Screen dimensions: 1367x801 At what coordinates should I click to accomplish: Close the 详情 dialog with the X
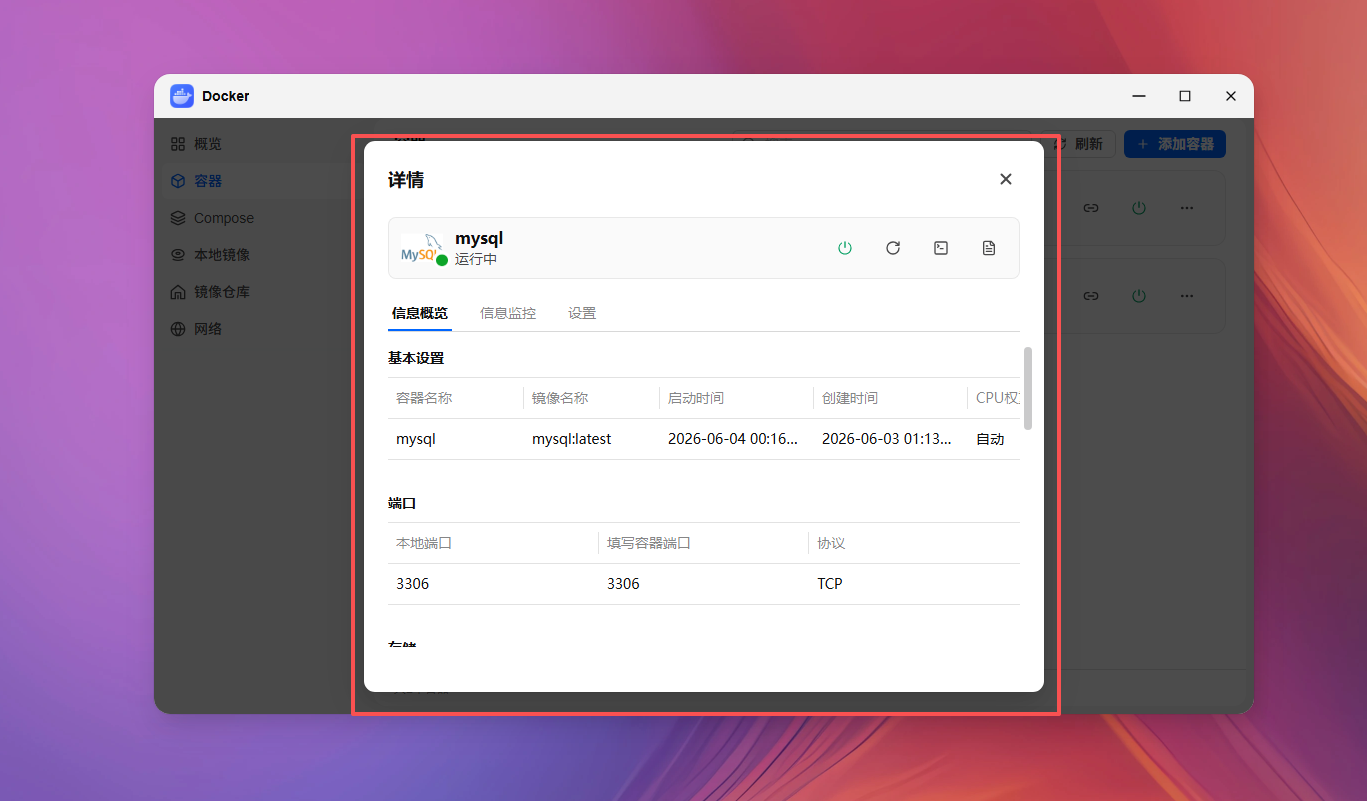coord(1006,179)
